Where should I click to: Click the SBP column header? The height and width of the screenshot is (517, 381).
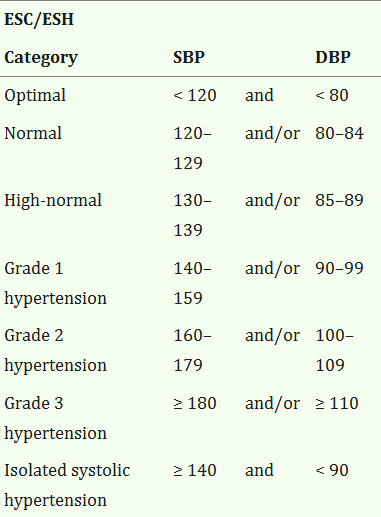189,57
